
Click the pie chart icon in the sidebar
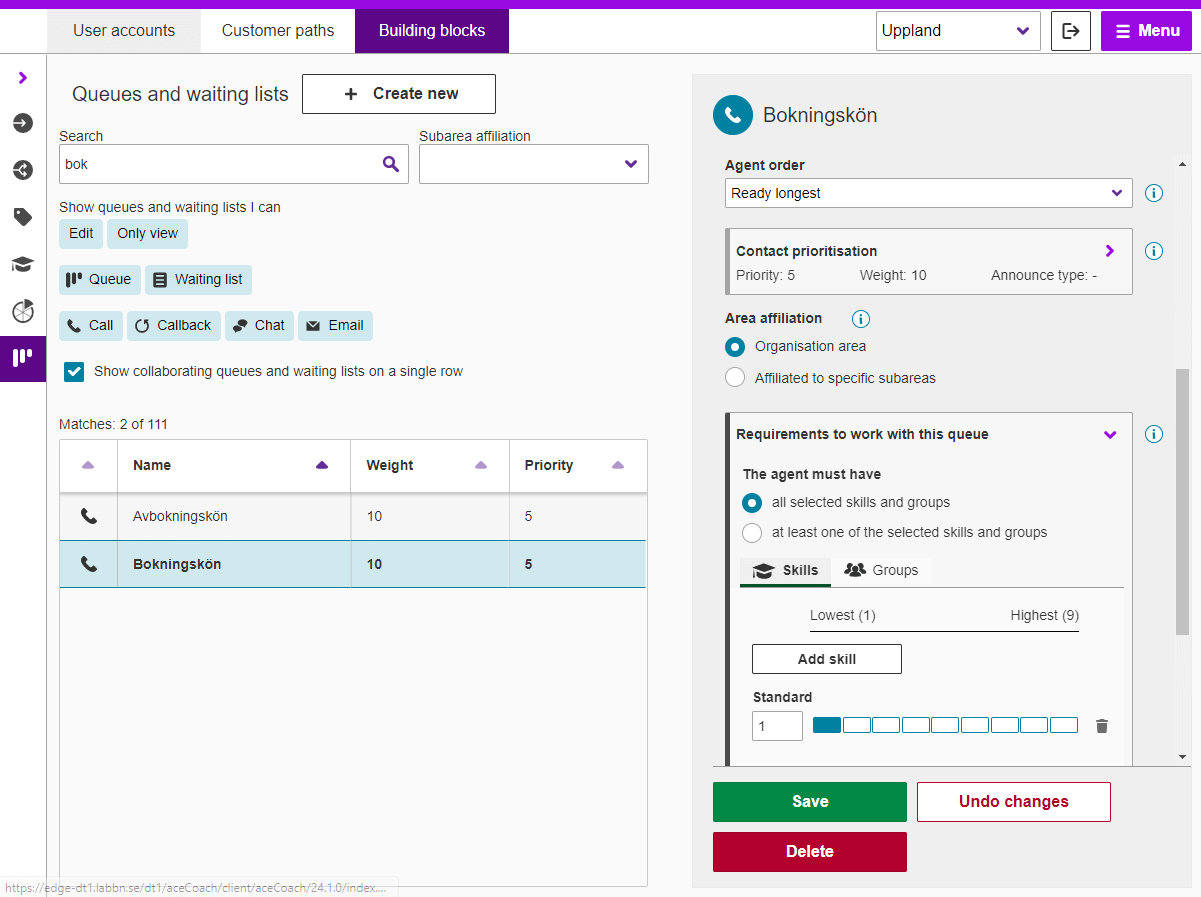(x=22, y=311)
